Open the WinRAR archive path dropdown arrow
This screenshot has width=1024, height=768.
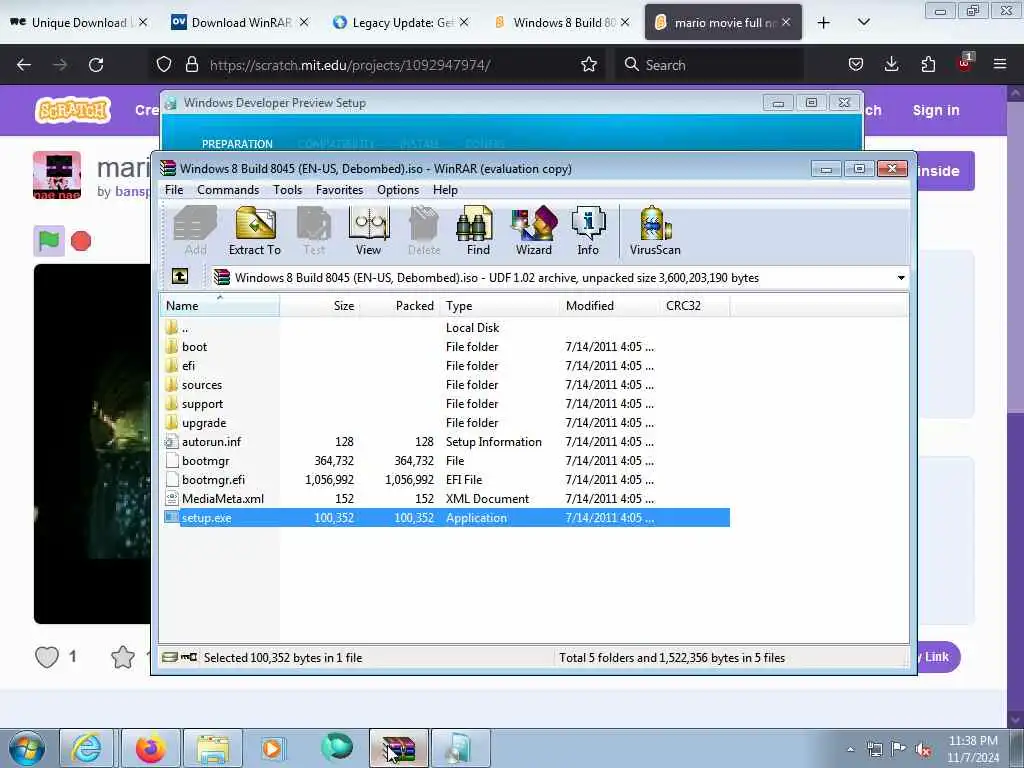[901, 278]
